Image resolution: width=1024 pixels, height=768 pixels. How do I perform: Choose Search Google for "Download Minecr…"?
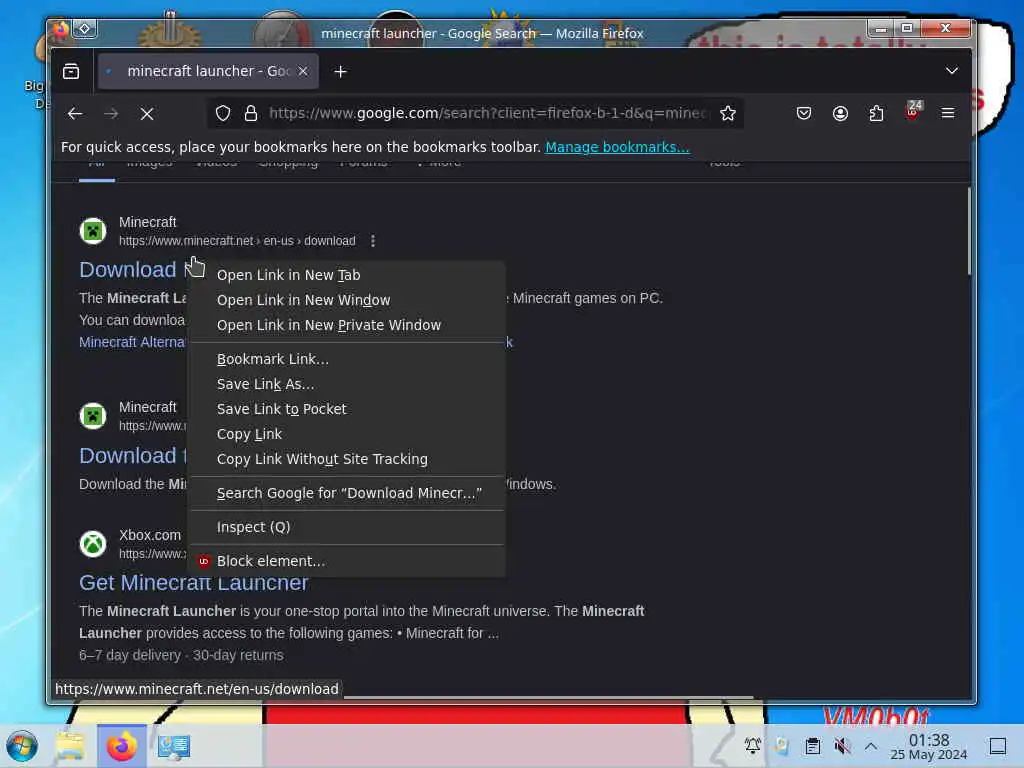click(349, 493)
